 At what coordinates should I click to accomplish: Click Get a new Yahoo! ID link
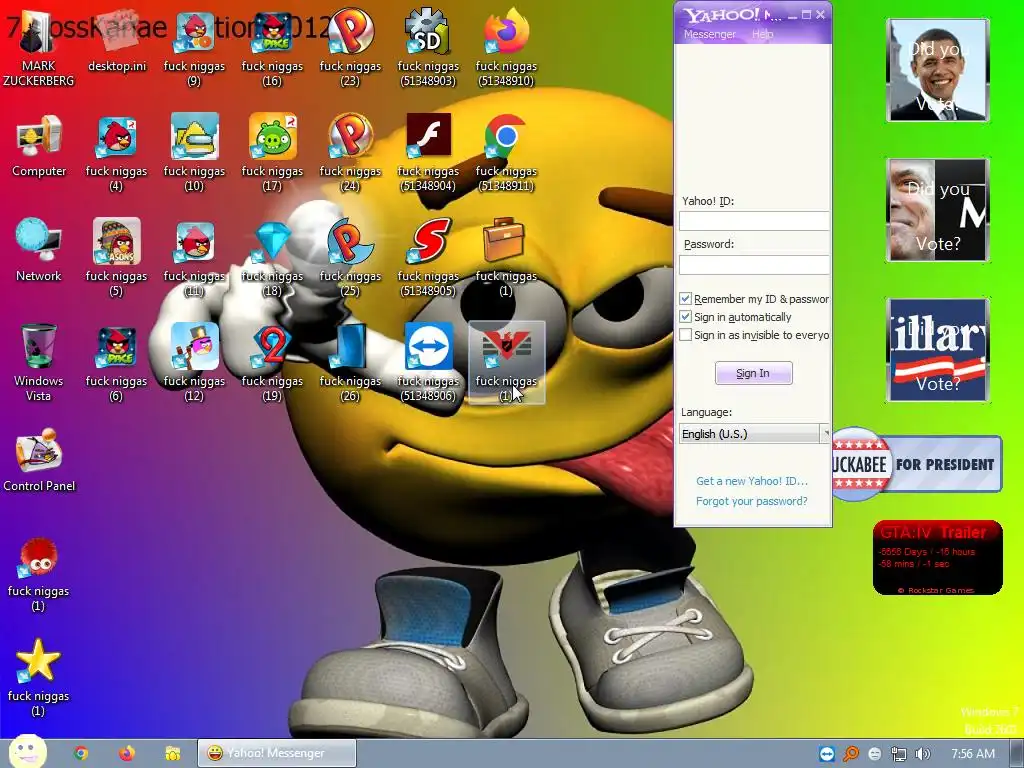click(752, 481)
